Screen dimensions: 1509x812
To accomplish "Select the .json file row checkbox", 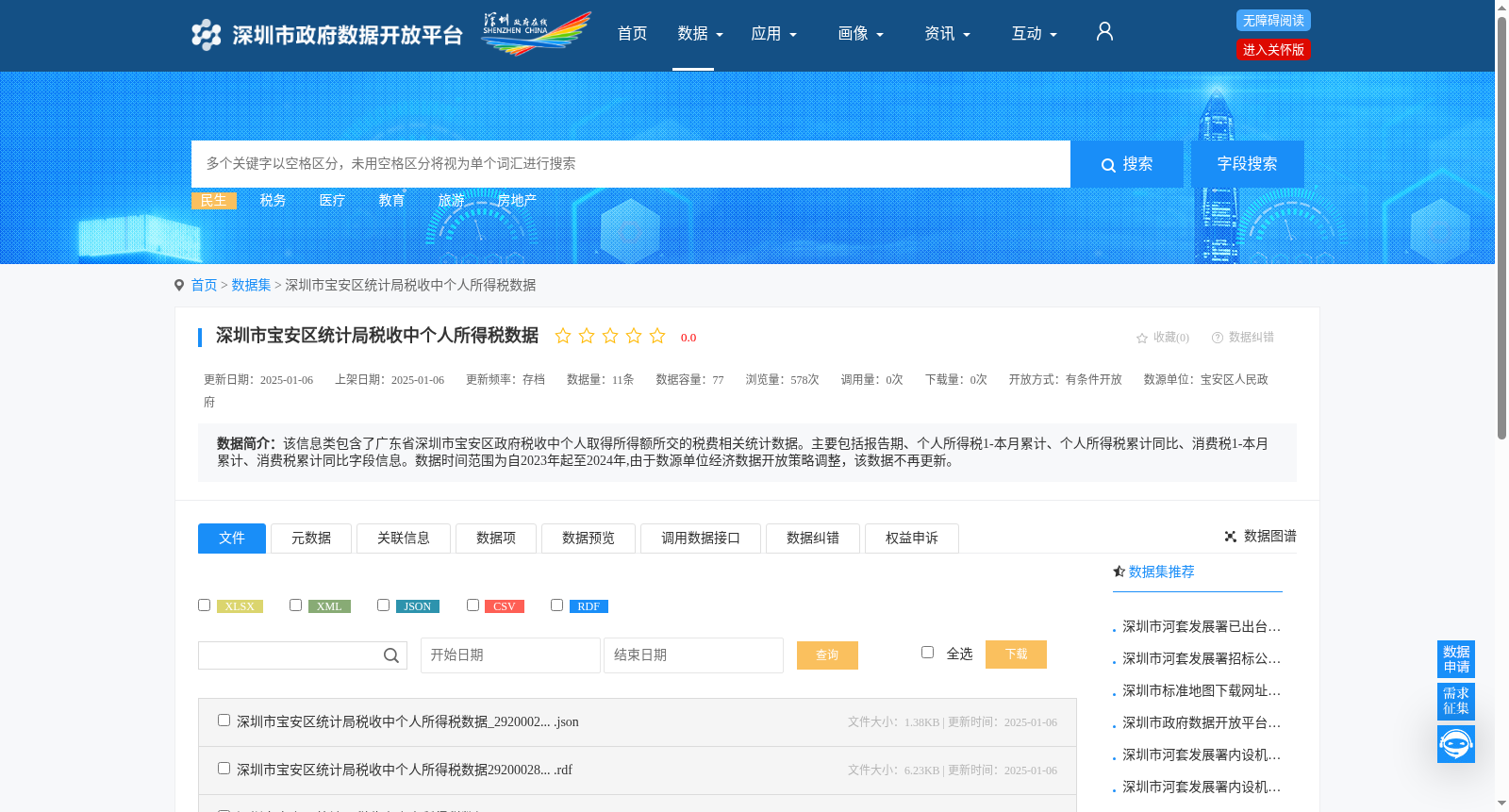I will (224, 721).
